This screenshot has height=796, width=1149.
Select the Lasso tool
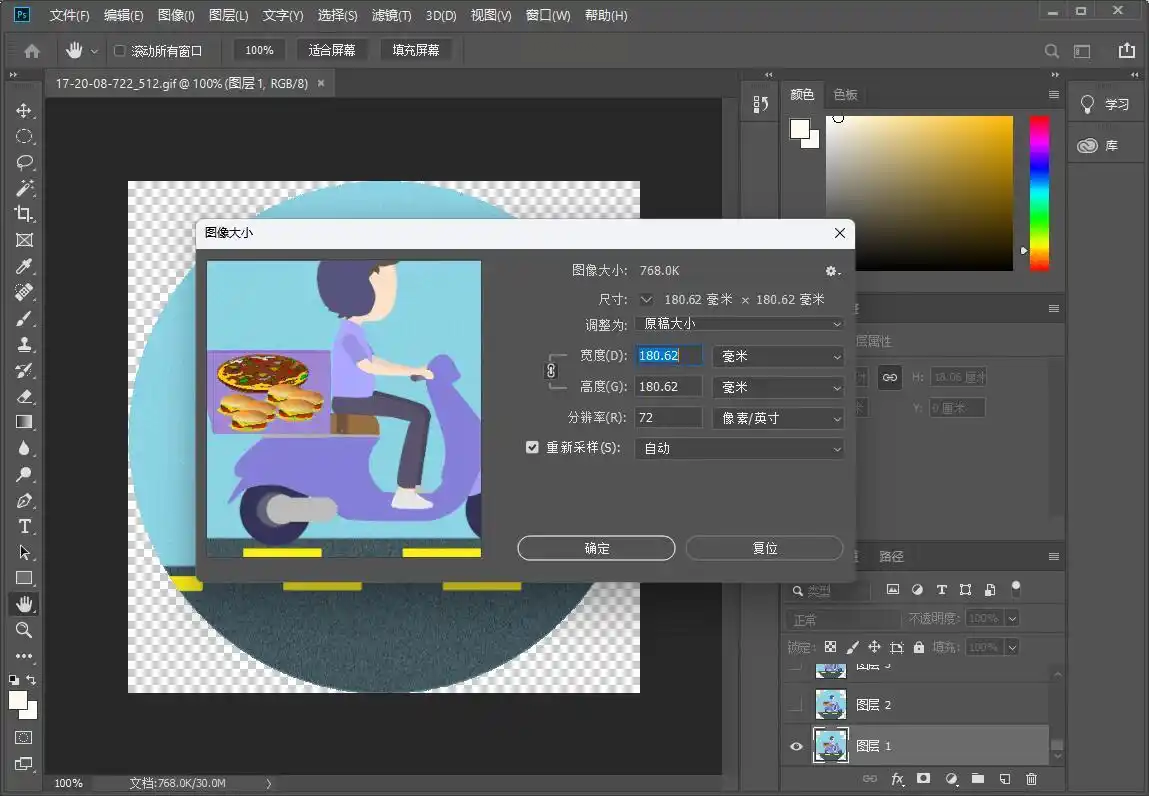click(x=24, y=162)
